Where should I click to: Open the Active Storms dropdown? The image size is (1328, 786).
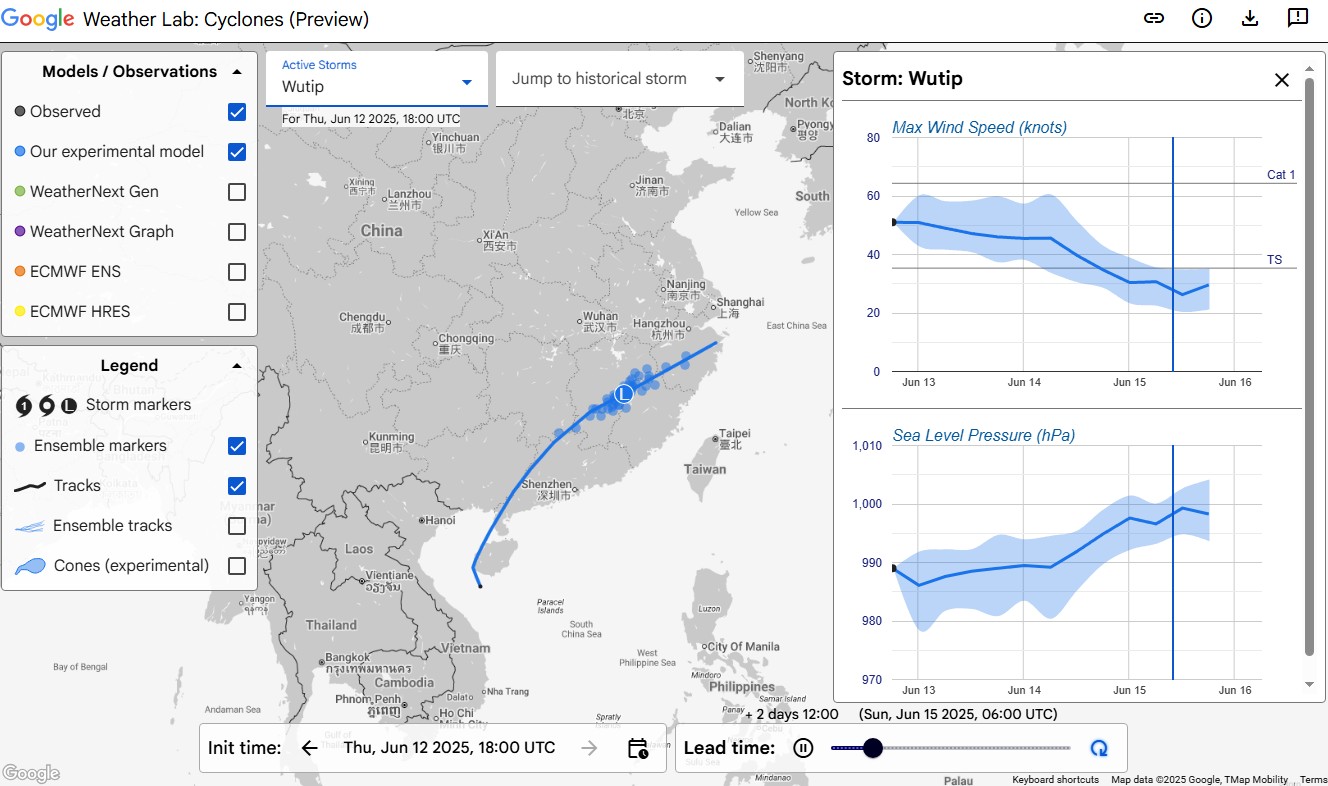pos(377,78)
